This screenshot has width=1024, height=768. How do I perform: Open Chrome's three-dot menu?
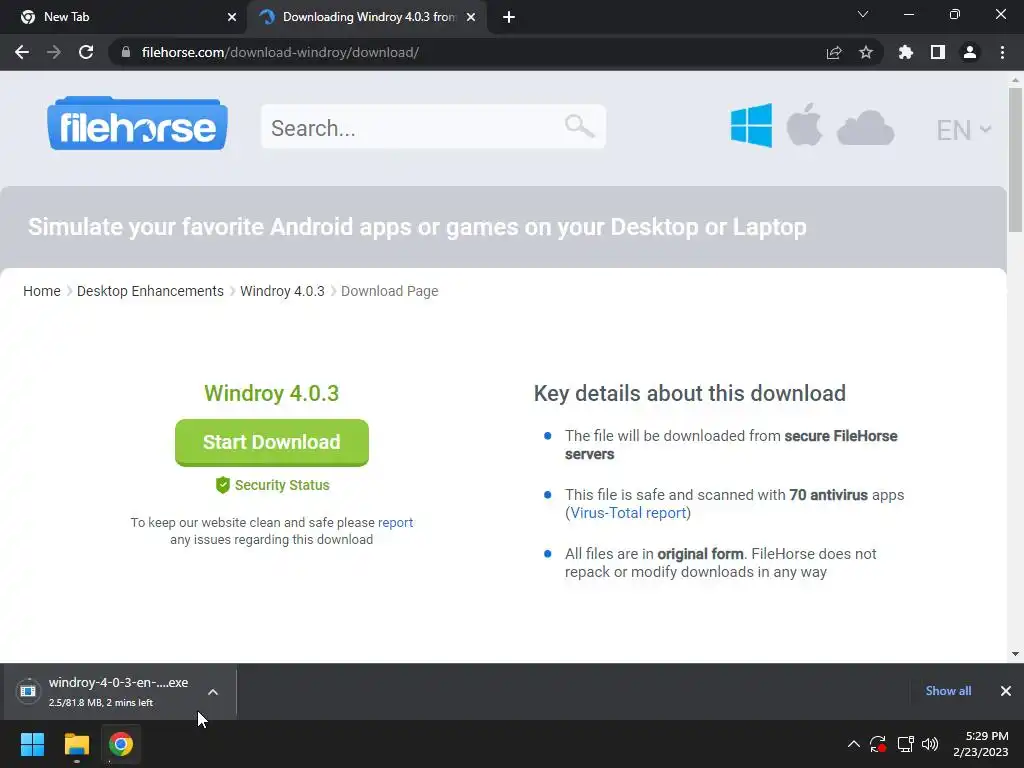coord(1002,52)
